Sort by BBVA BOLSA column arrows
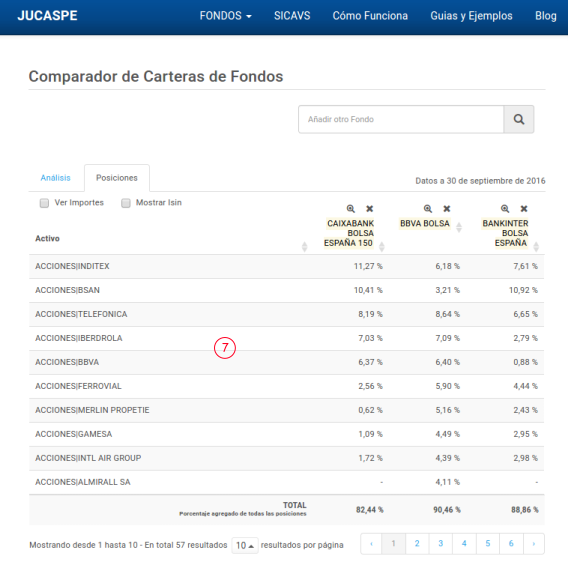 tap(459, 227)
